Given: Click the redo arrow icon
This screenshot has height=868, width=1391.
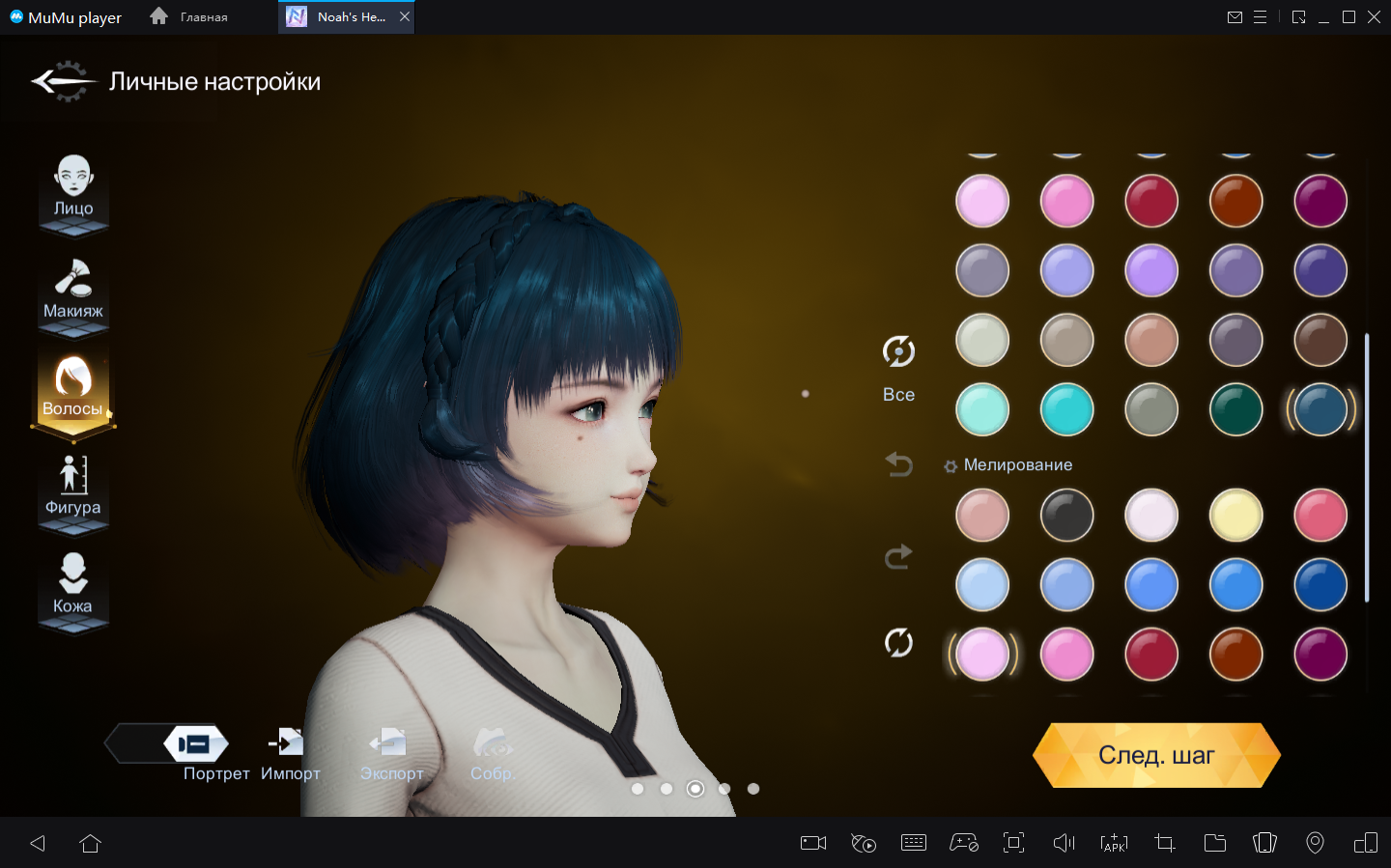Looking at the screenshot, I should [898, 557].
